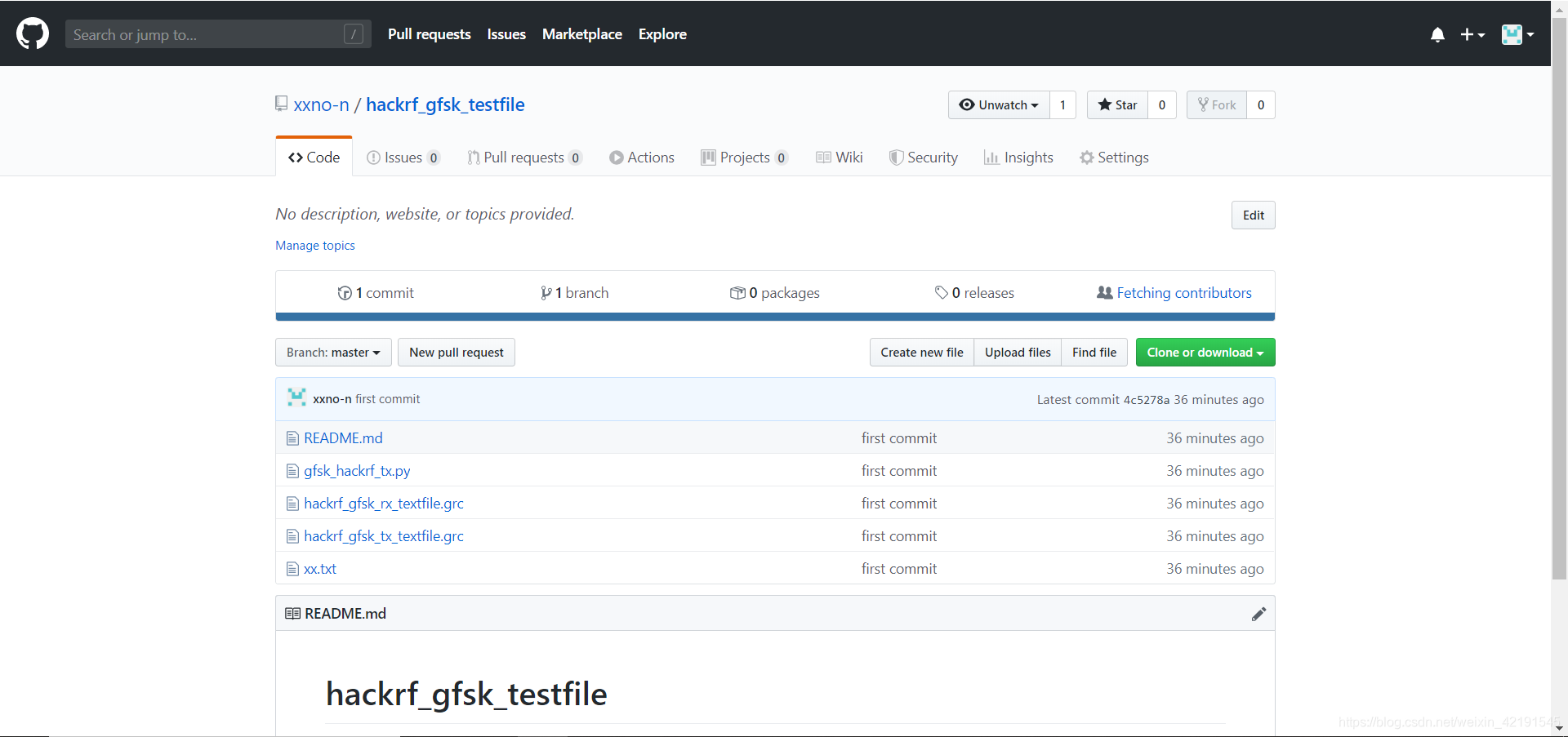
Task: Switch to the repository Issues tab
Action: pos(403,158)
